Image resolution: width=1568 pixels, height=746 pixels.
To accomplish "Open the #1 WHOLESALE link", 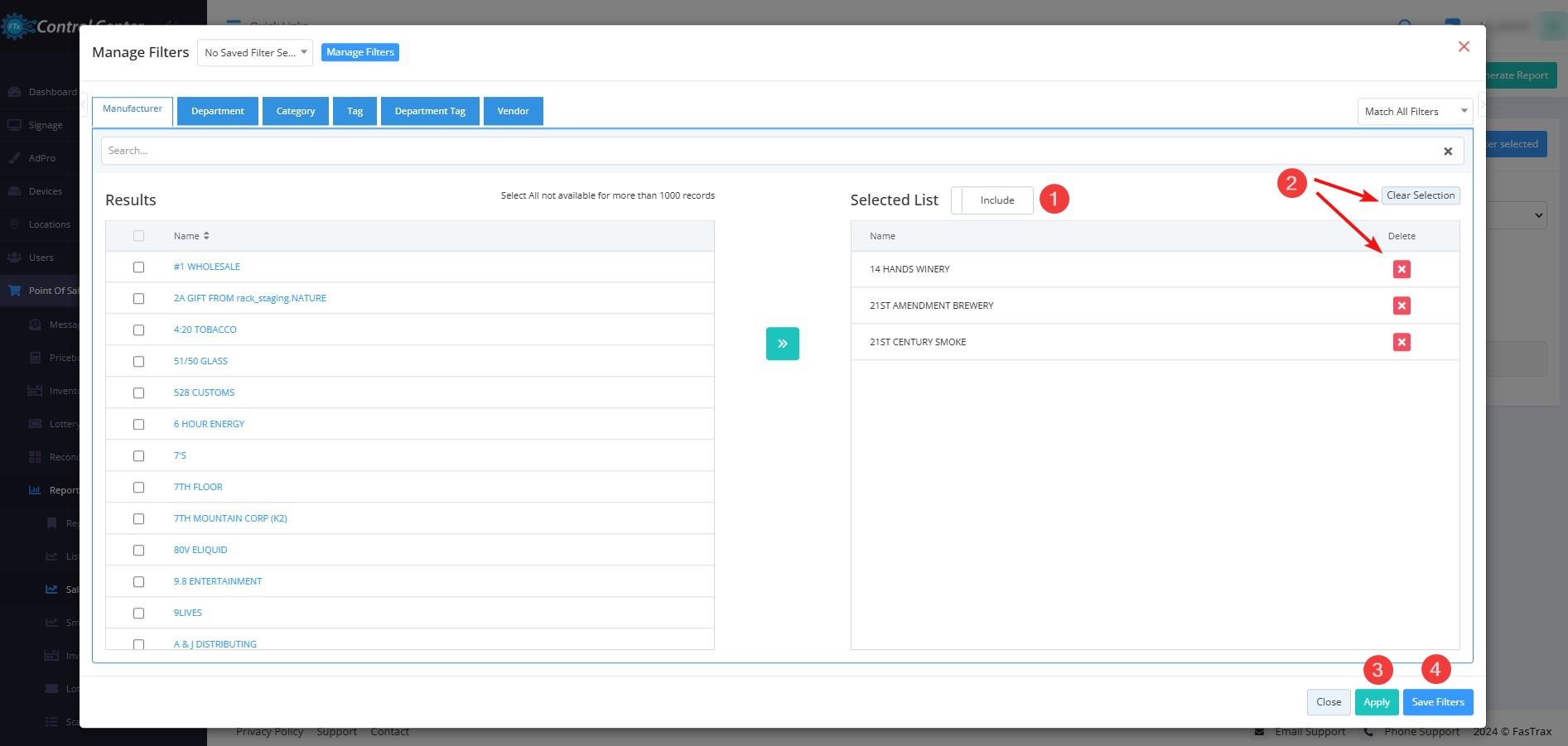I will (x=207, y=267).
